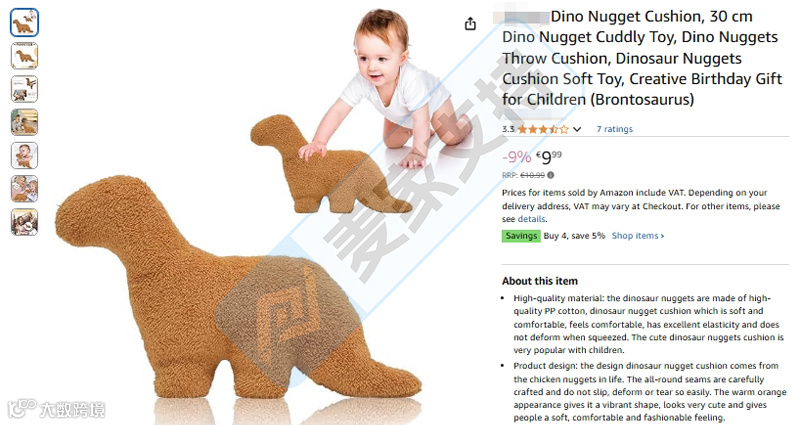This screenshot has height=425, width=800.
Task: Select the second thumbnail with single dinosaur
Action: click(x=24, y=56)
